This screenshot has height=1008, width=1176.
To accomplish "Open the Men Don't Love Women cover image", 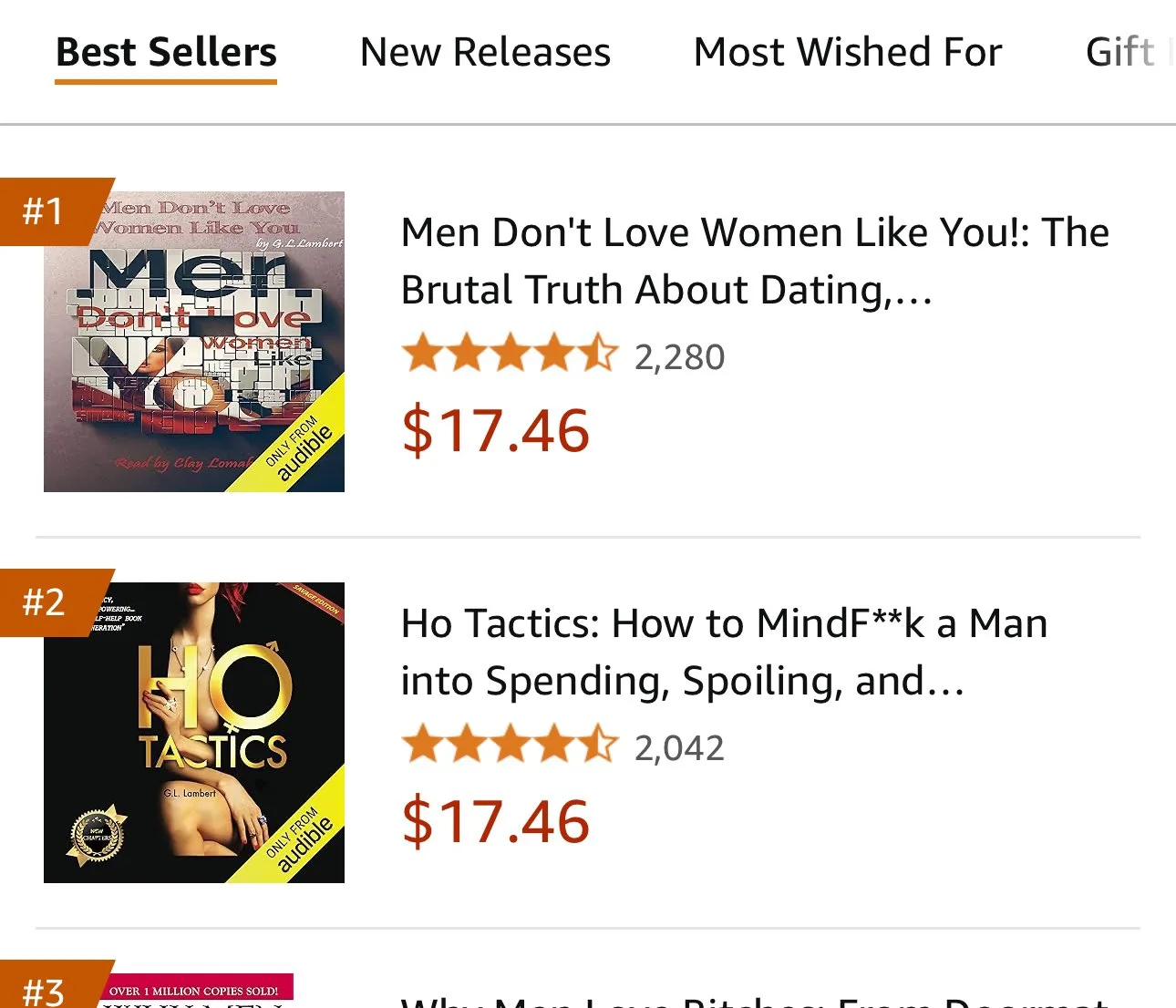I will 194,342.
